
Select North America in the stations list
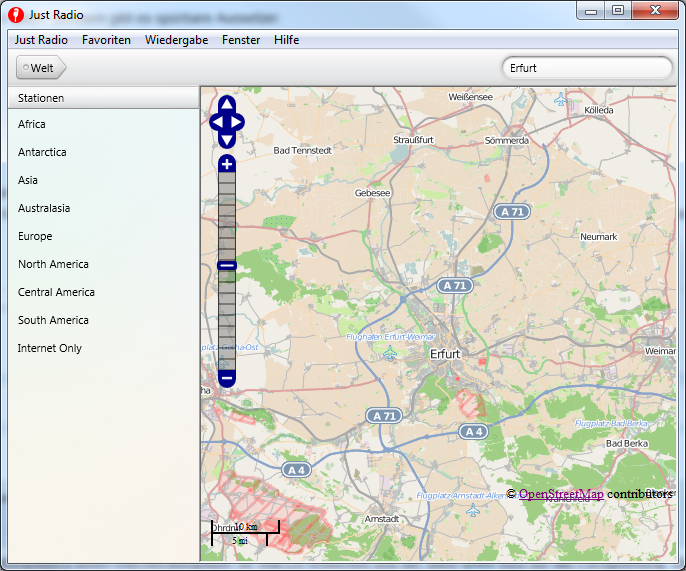[x=104, y=264]
